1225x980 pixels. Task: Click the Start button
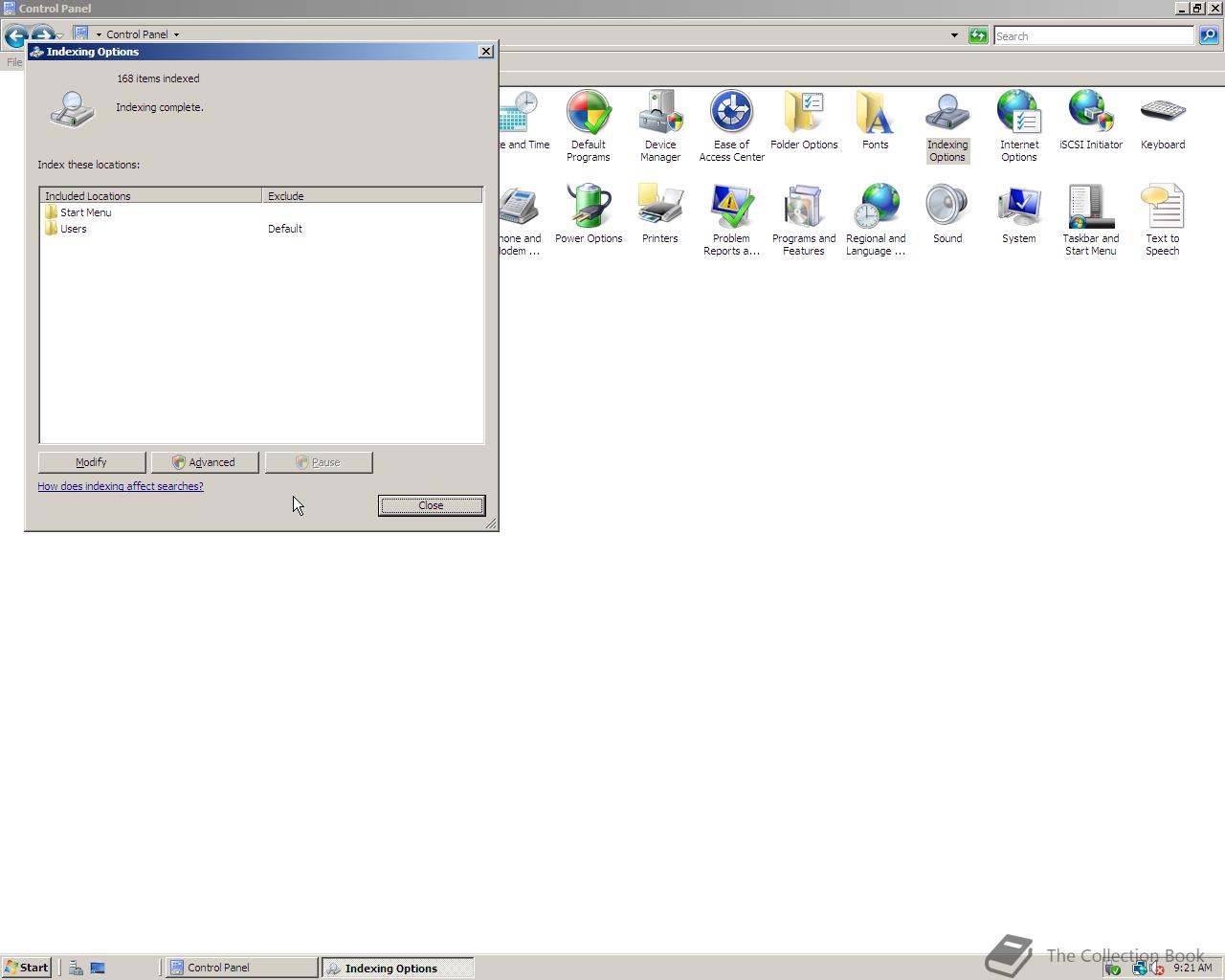coord(27,968)
